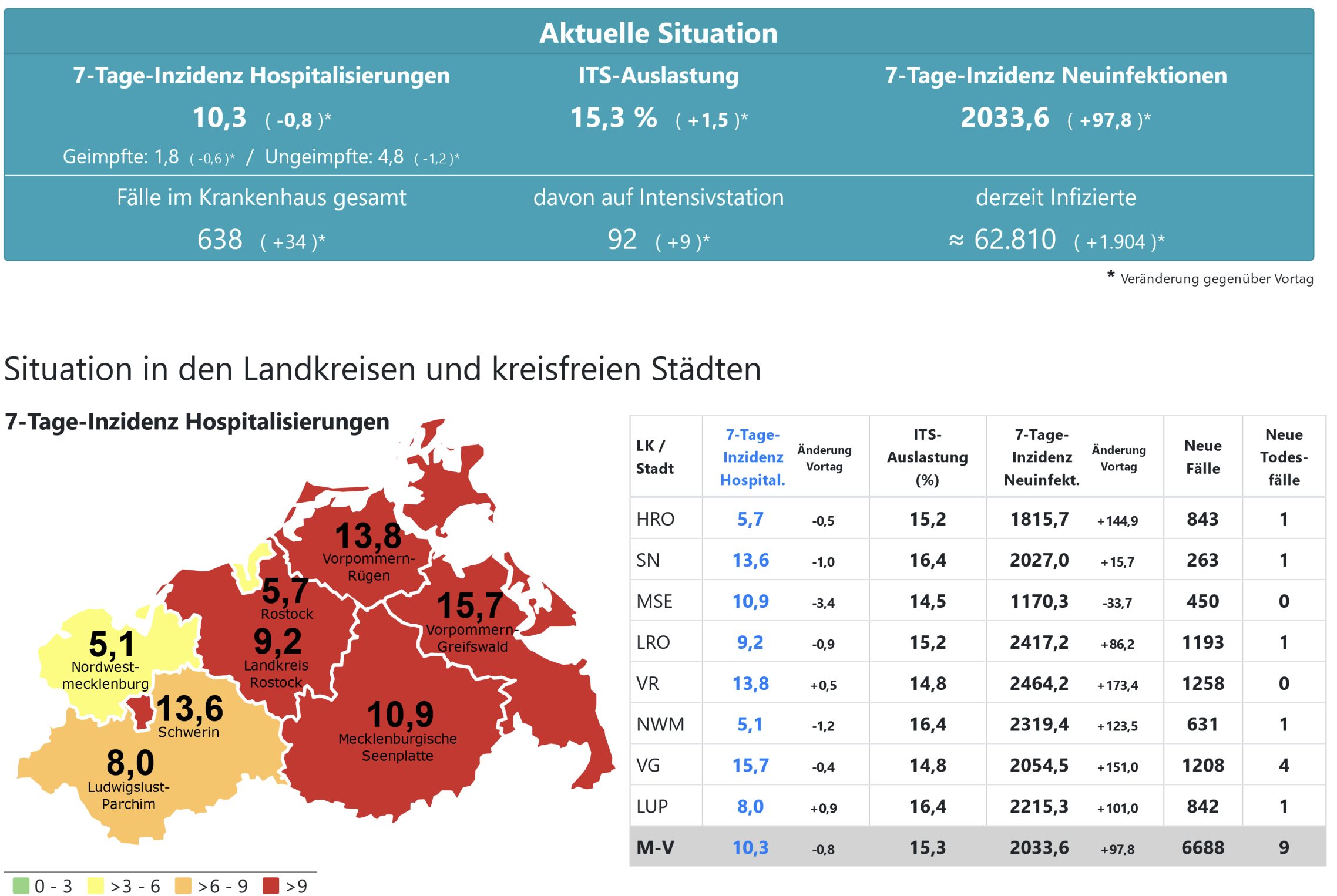Click the yellow >3 - 6 legend swatch
This screenshot has height=896, width=1337.
tap(95, 885)
